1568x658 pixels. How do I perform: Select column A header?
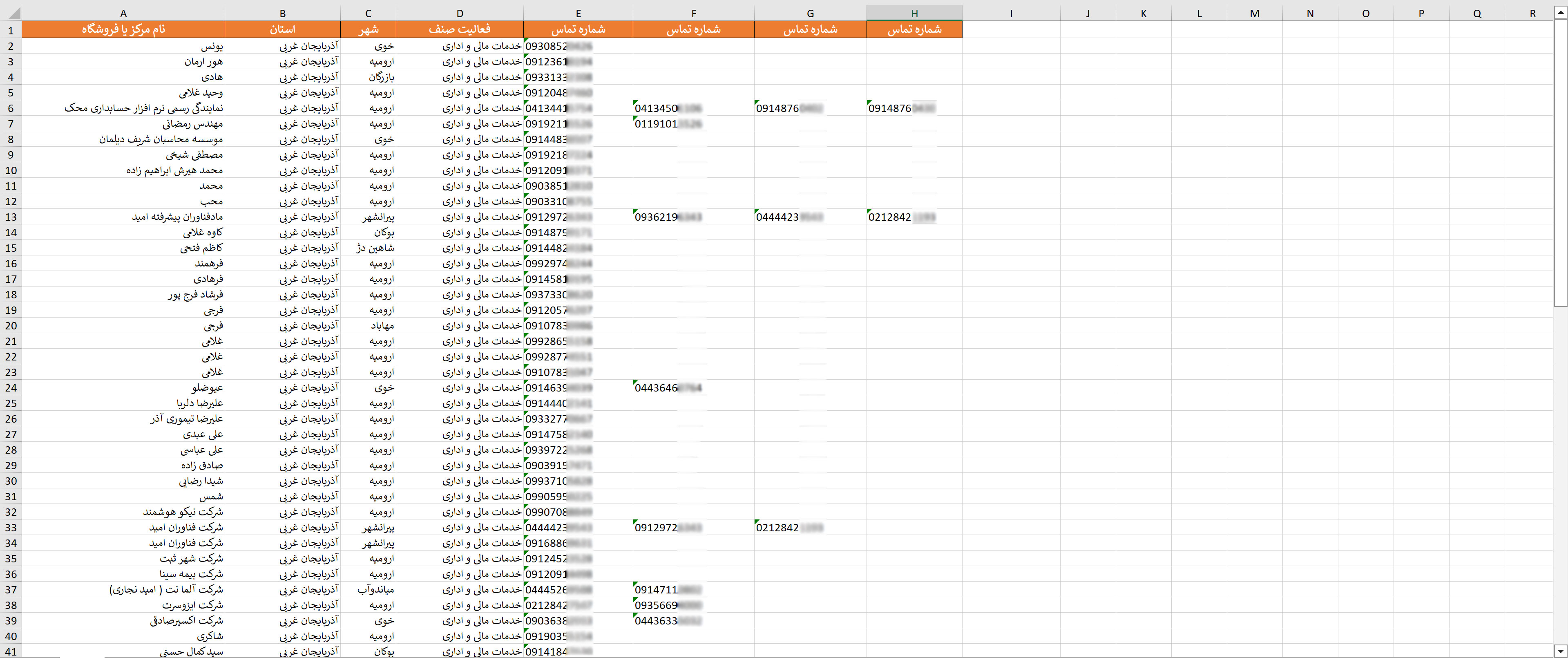(123, 13)
